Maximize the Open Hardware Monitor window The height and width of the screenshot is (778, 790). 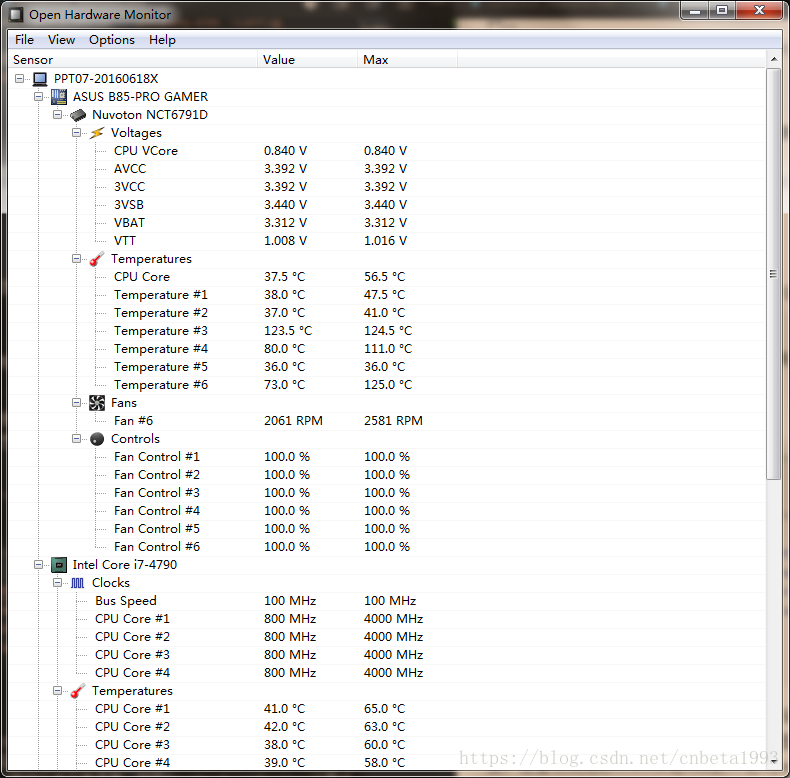pyautogui.click(x=722, y=11)
